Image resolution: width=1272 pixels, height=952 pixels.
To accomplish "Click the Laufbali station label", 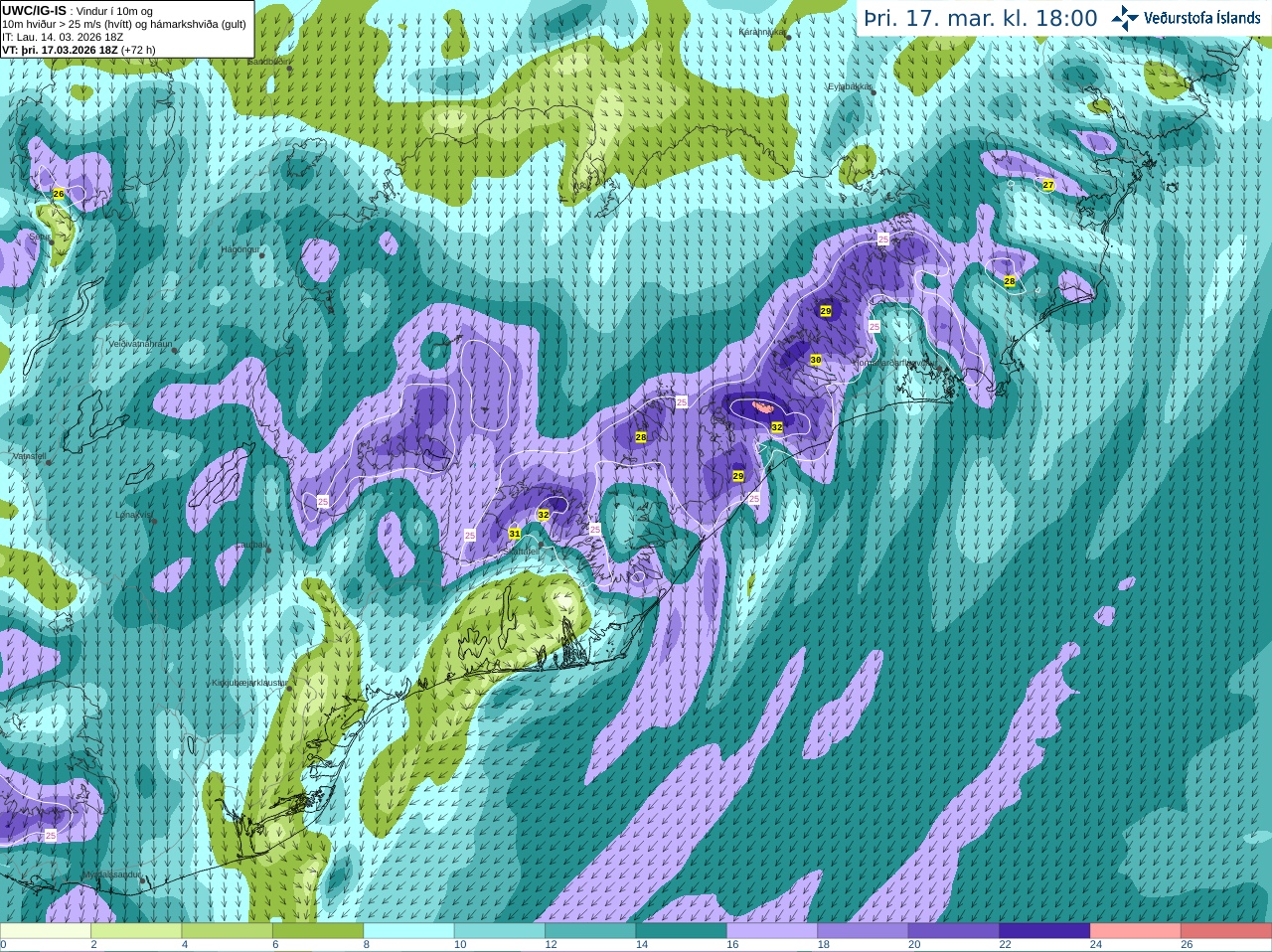I will (251, 545).
